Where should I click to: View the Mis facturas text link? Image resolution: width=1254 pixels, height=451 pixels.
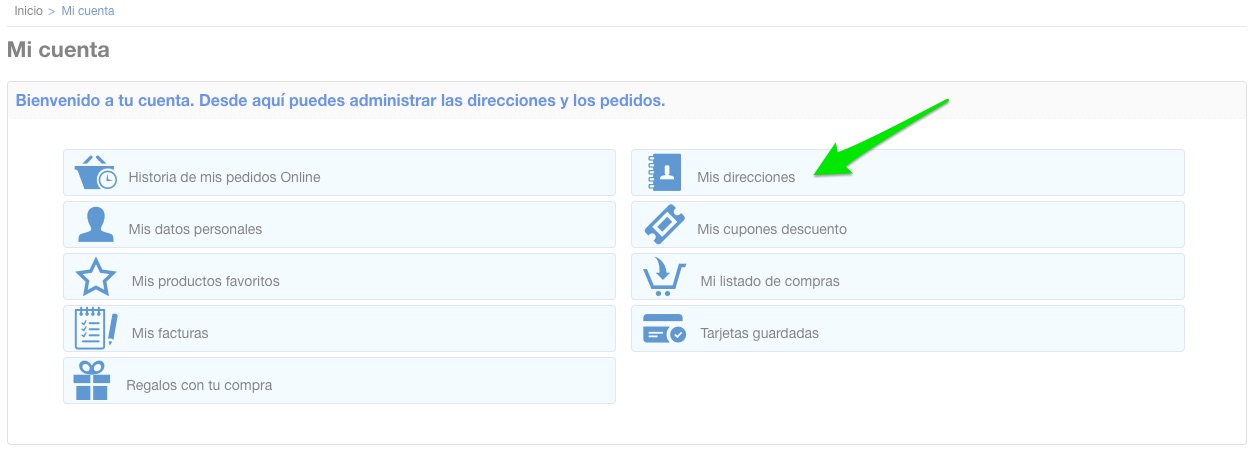tap(170, 333)
